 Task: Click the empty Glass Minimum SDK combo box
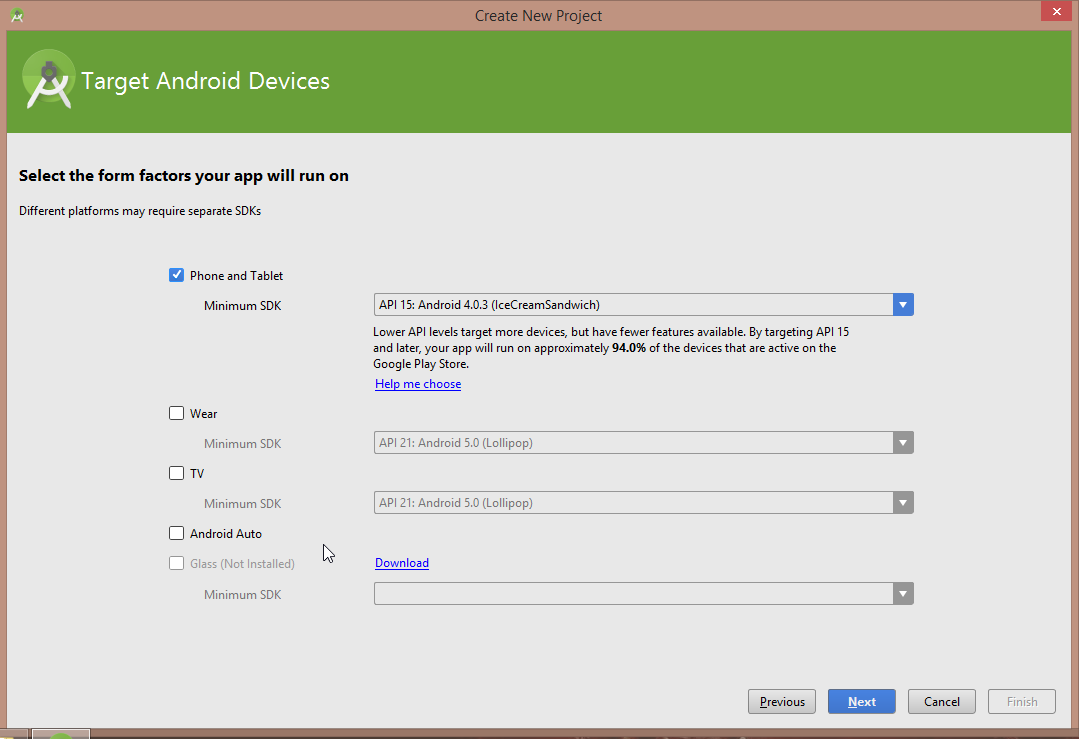(x=643, y=593)
